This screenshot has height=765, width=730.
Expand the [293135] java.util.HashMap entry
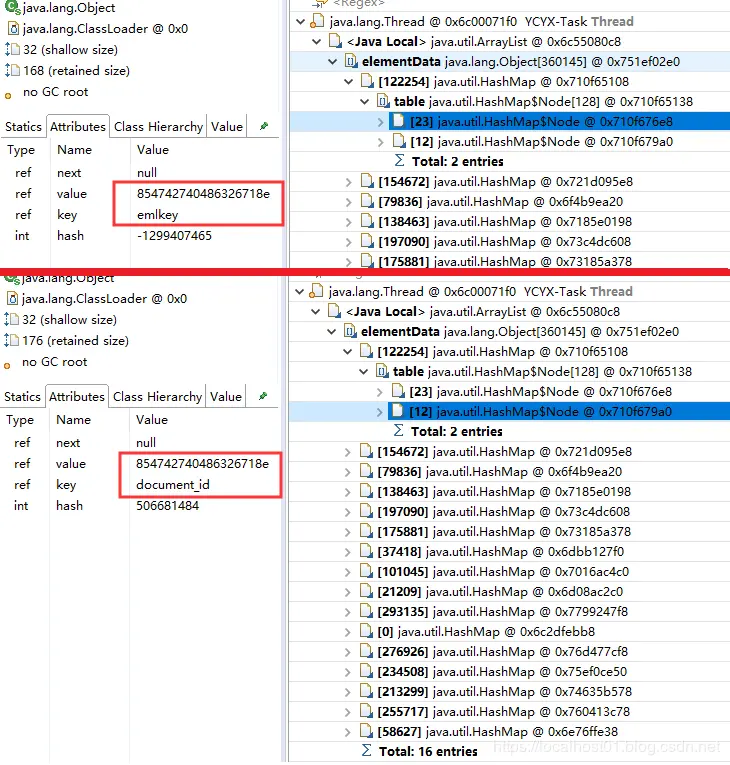tap(347, 612)
